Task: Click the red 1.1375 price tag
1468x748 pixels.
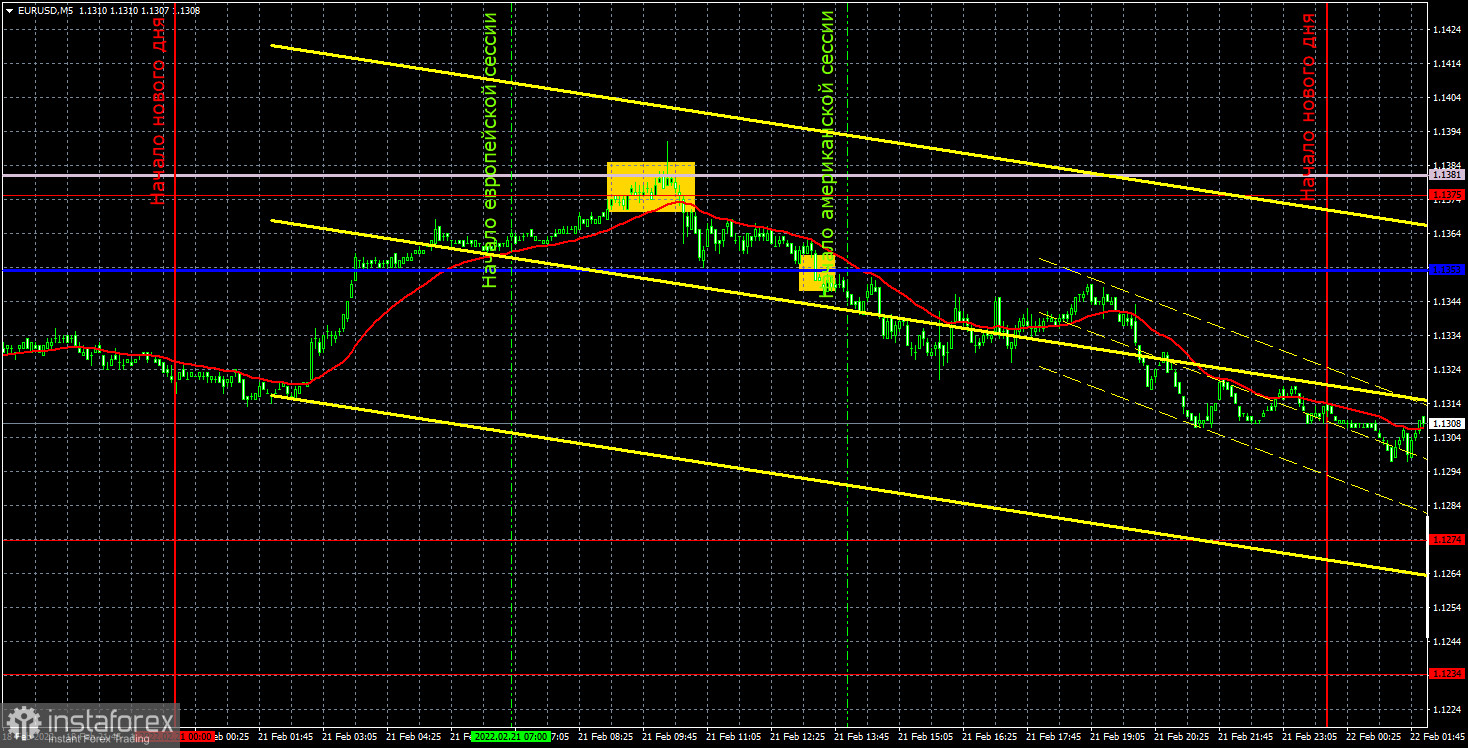Action: [1447, 194]
